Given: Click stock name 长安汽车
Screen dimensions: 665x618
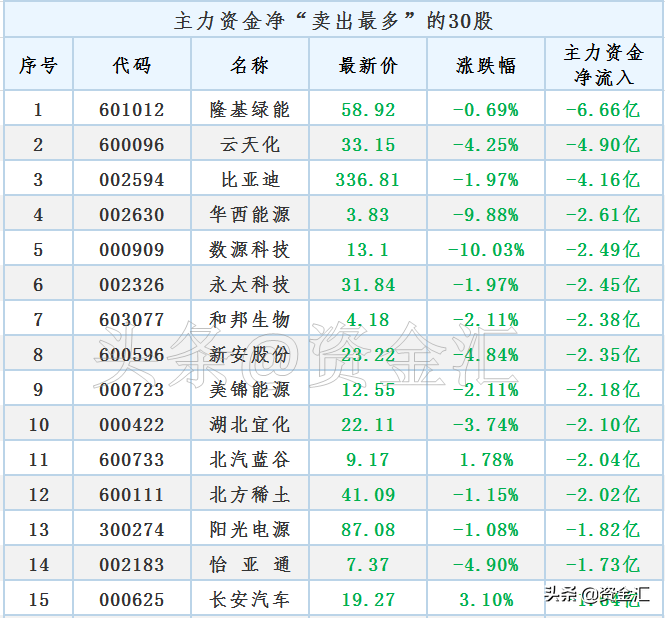Looking at the screenshot, I should [250, 599].
